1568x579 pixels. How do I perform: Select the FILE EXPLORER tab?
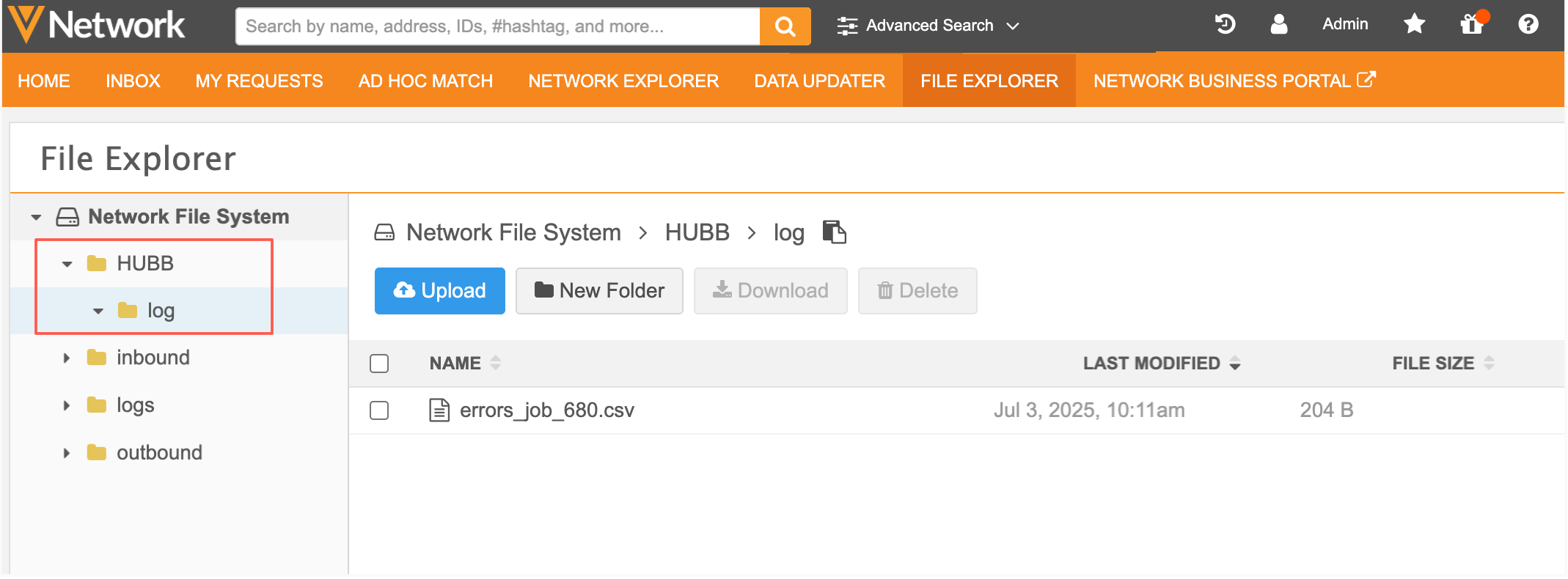[x=989, y=81]
